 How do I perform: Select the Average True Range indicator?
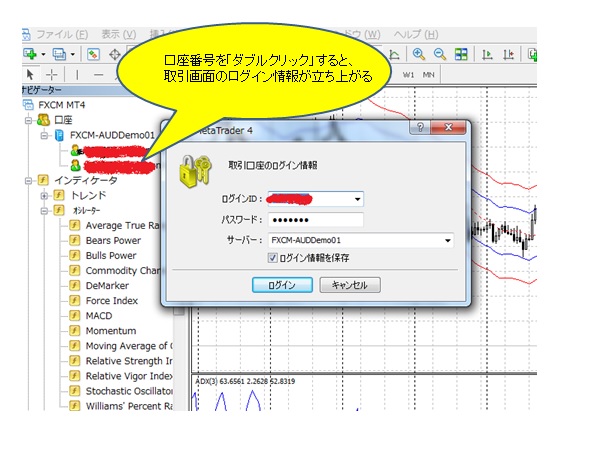tap(123, 225)
